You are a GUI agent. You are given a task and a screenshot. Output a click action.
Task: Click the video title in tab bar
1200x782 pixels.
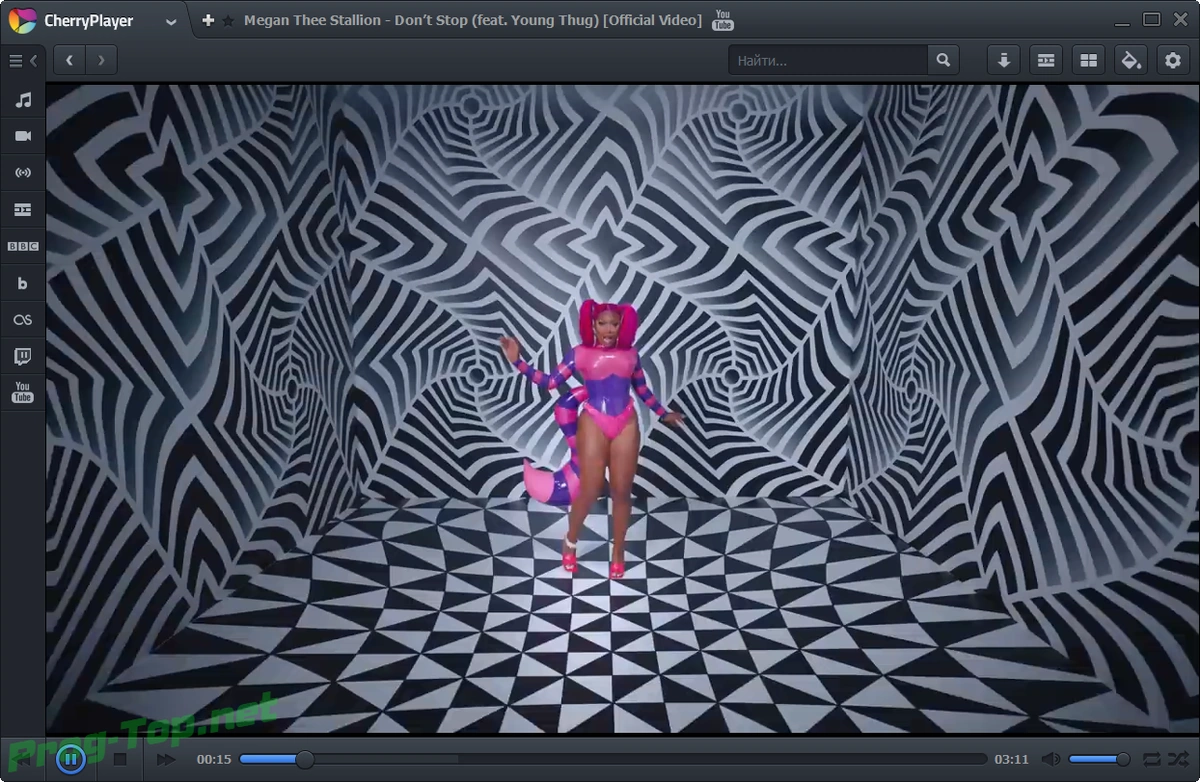[x=473, y=21]
